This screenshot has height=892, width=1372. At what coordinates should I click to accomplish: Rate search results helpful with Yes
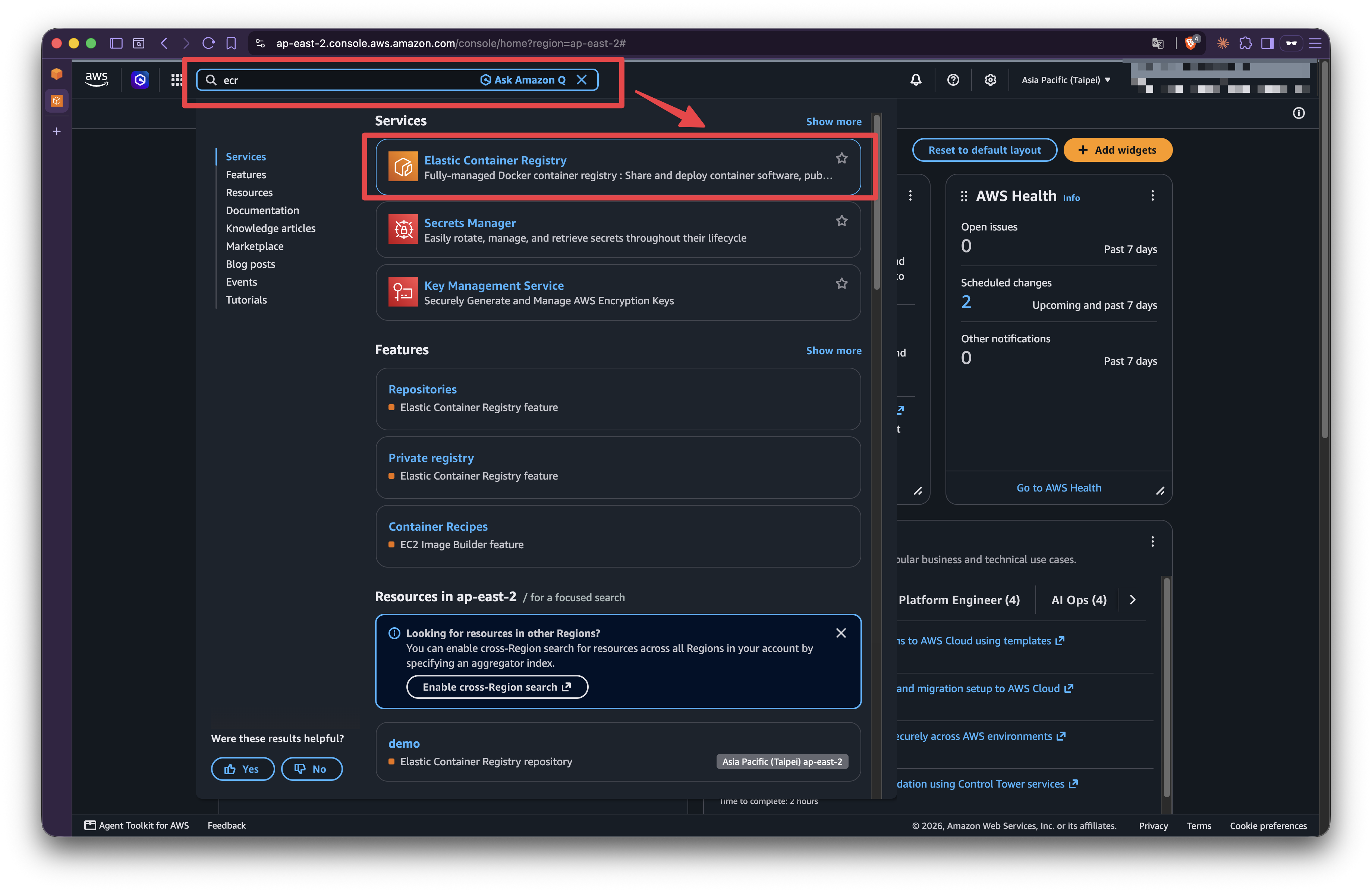tap(242, 769)
